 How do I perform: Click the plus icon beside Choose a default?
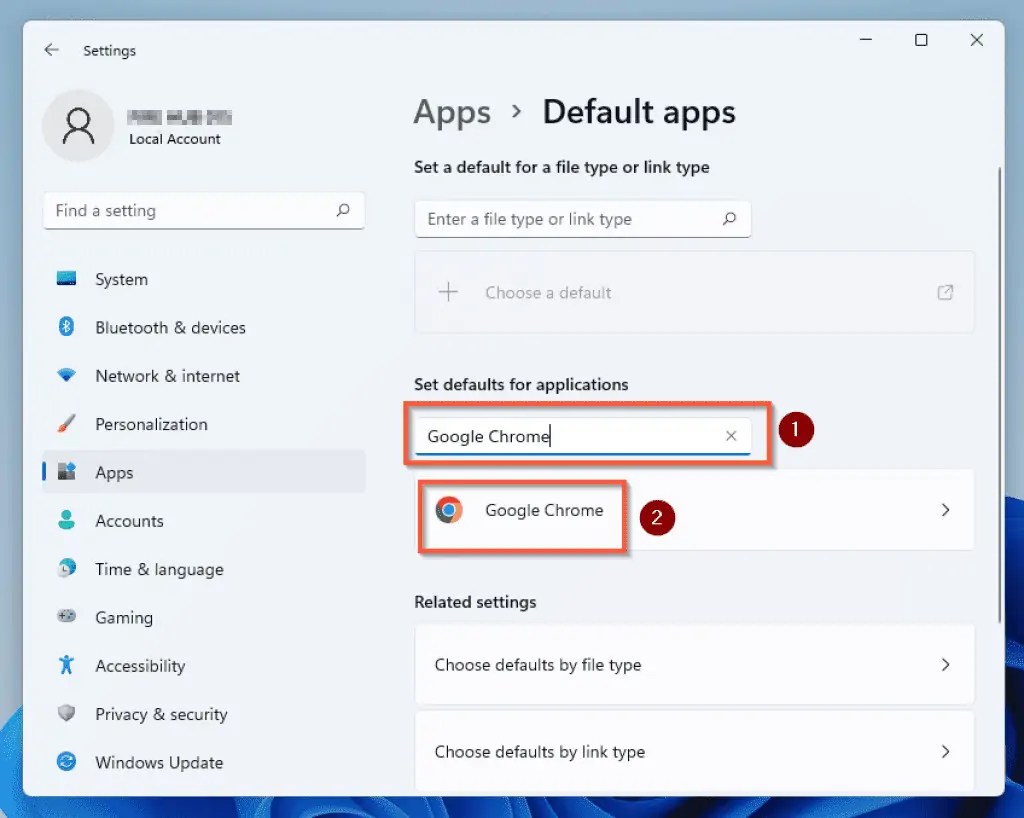(448, 292)
